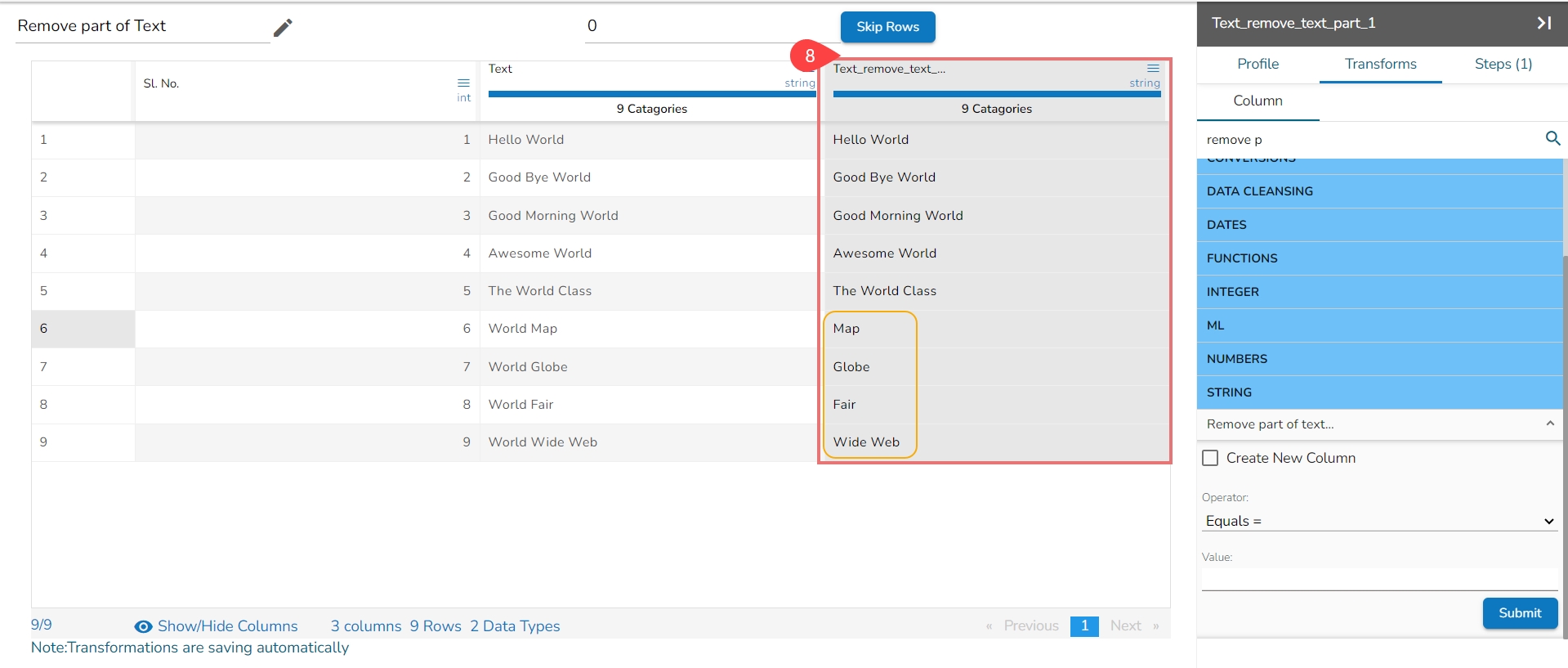Screen dimensions: 1568x668
Task: Enable the Create New Column checkbox
Action: pos(1210,458)
